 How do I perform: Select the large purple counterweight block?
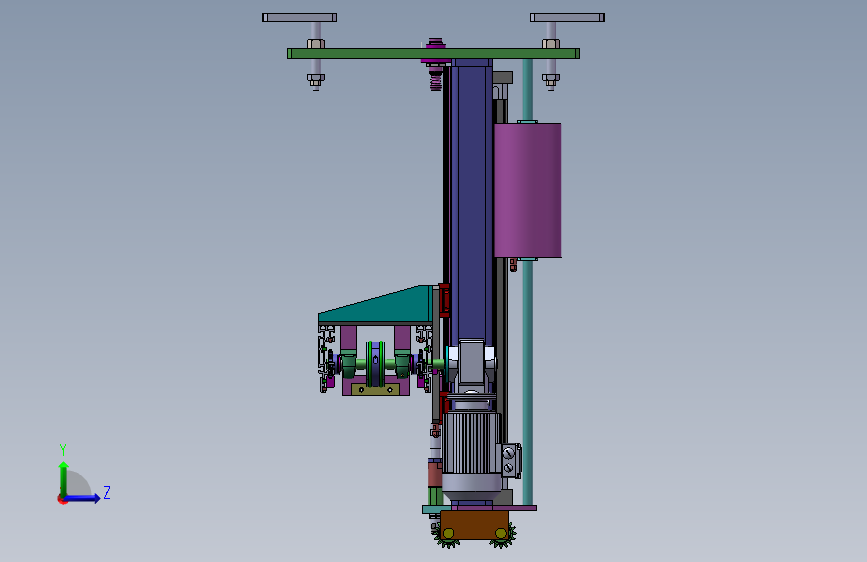[527, 190]
